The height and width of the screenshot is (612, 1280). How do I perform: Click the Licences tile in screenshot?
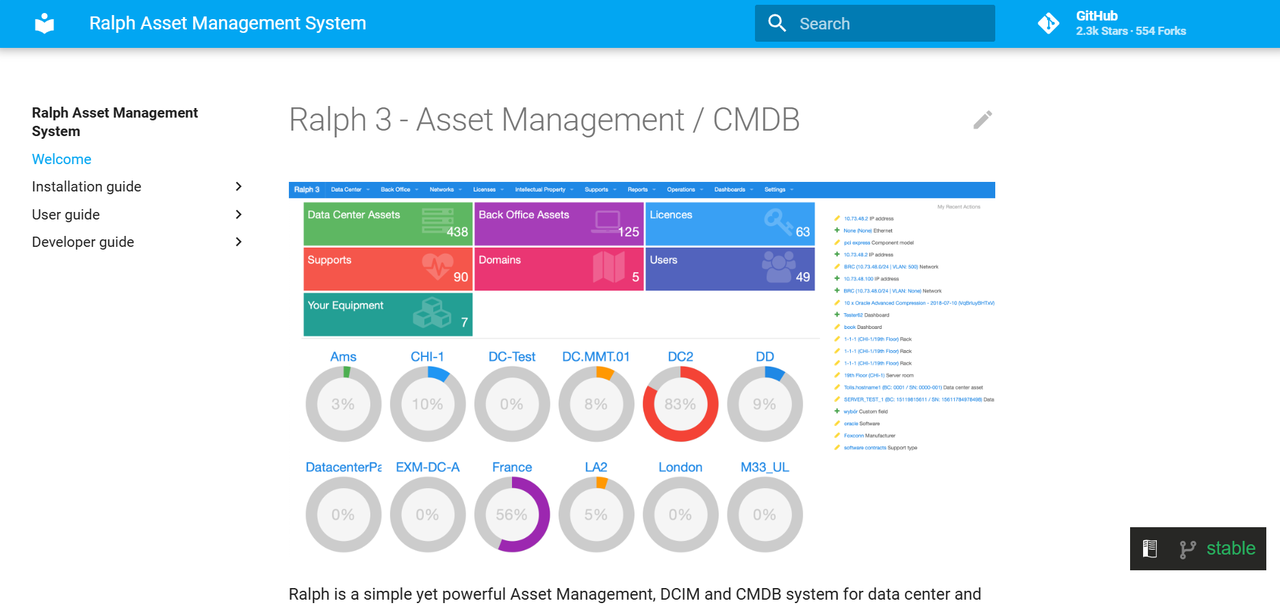tap(730, 224)
